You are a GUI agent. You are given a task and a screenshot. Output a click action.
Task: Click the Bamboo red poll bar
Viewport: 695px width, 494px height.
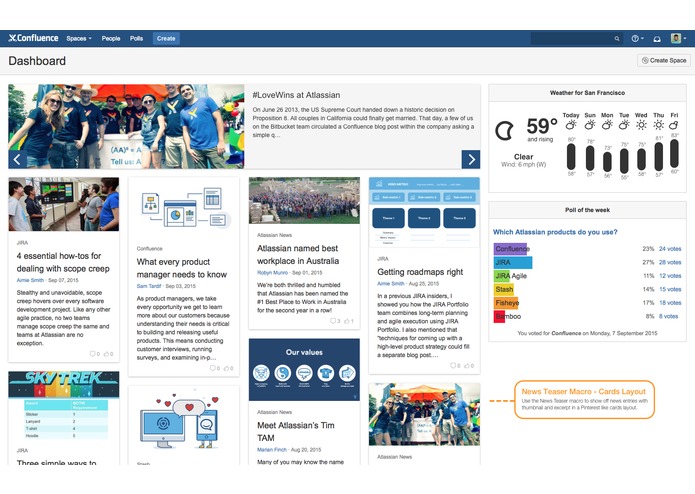click(x=499, y=316)
